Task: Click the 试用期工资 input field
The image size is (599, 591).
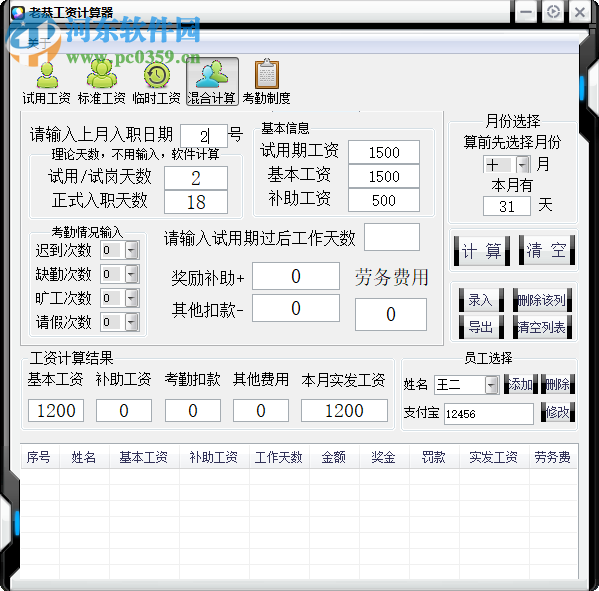Action: click(384, 152)
